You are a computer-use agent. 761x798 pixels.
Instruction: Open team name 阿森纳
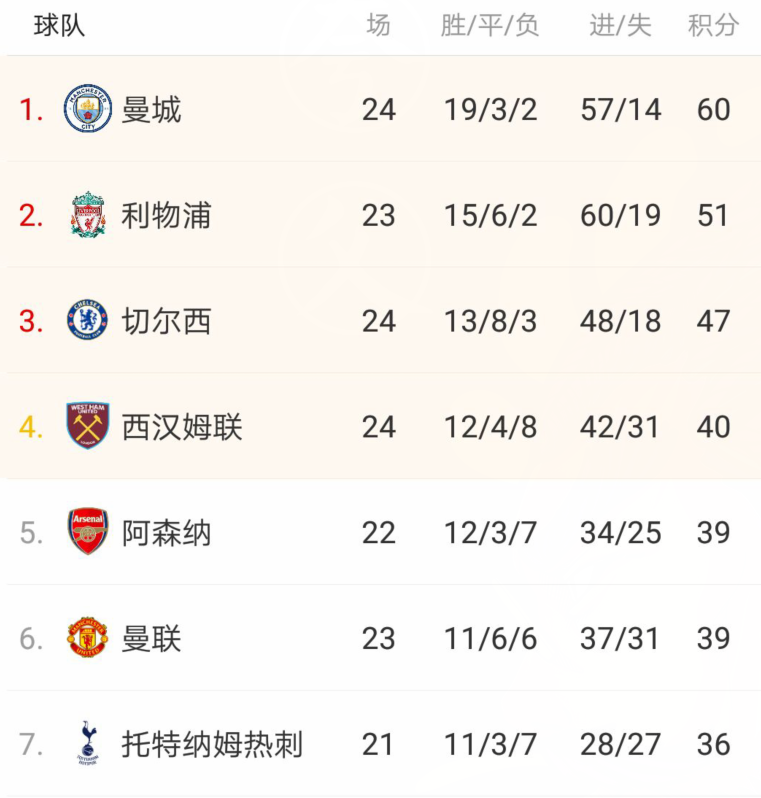166,533
